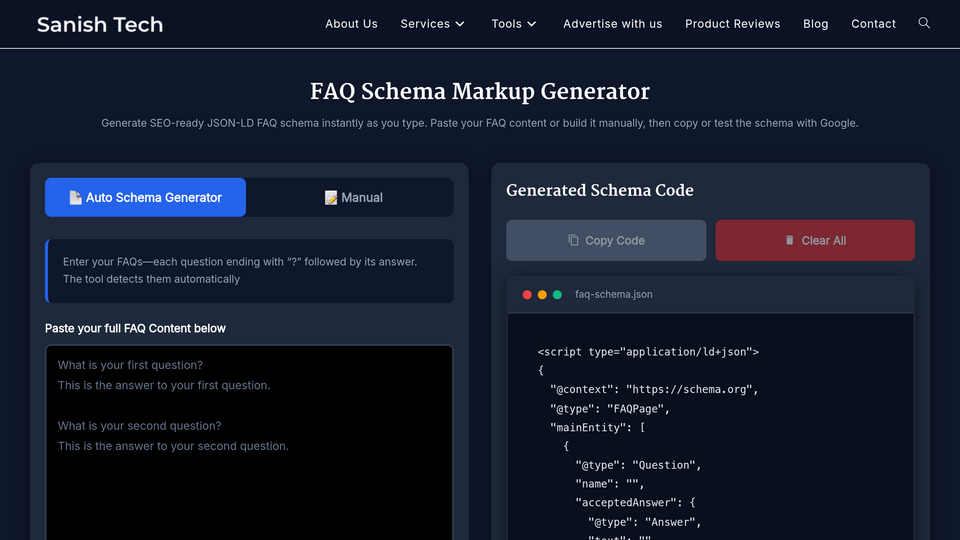This screenshot has width=960, height=540.
Task: Focus the FAQ content textarea
Action: click(249, 442)
